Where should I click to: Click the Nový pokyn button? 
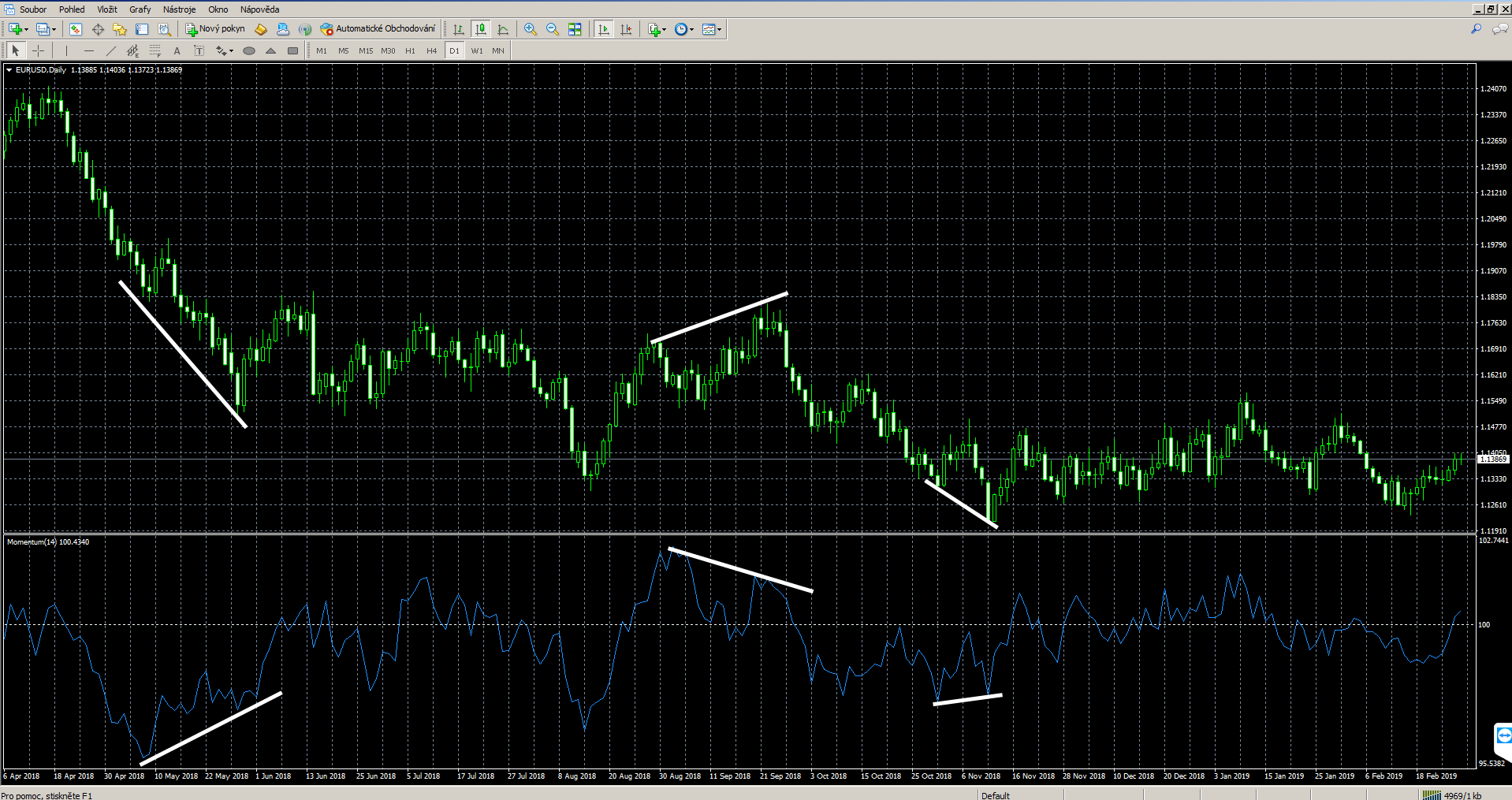pyautogui.click(x=215, y=29)
